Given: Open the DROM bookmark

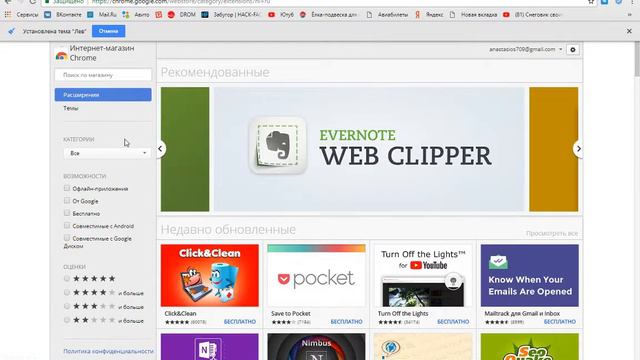Looking at the screenshot, I should click(182, 14).
